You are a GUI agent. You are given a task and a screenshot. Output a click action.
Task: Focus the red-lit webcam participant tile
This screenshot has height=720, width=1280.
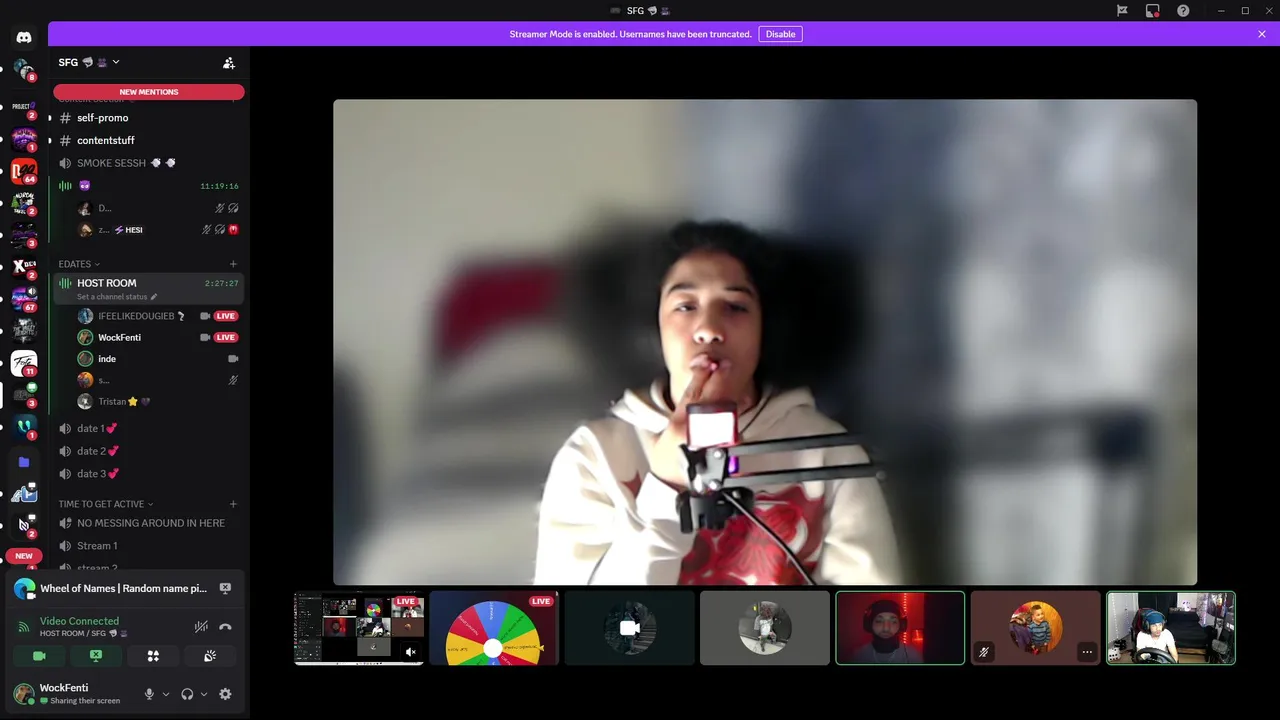pyautogui.click(x=900, y=628)
